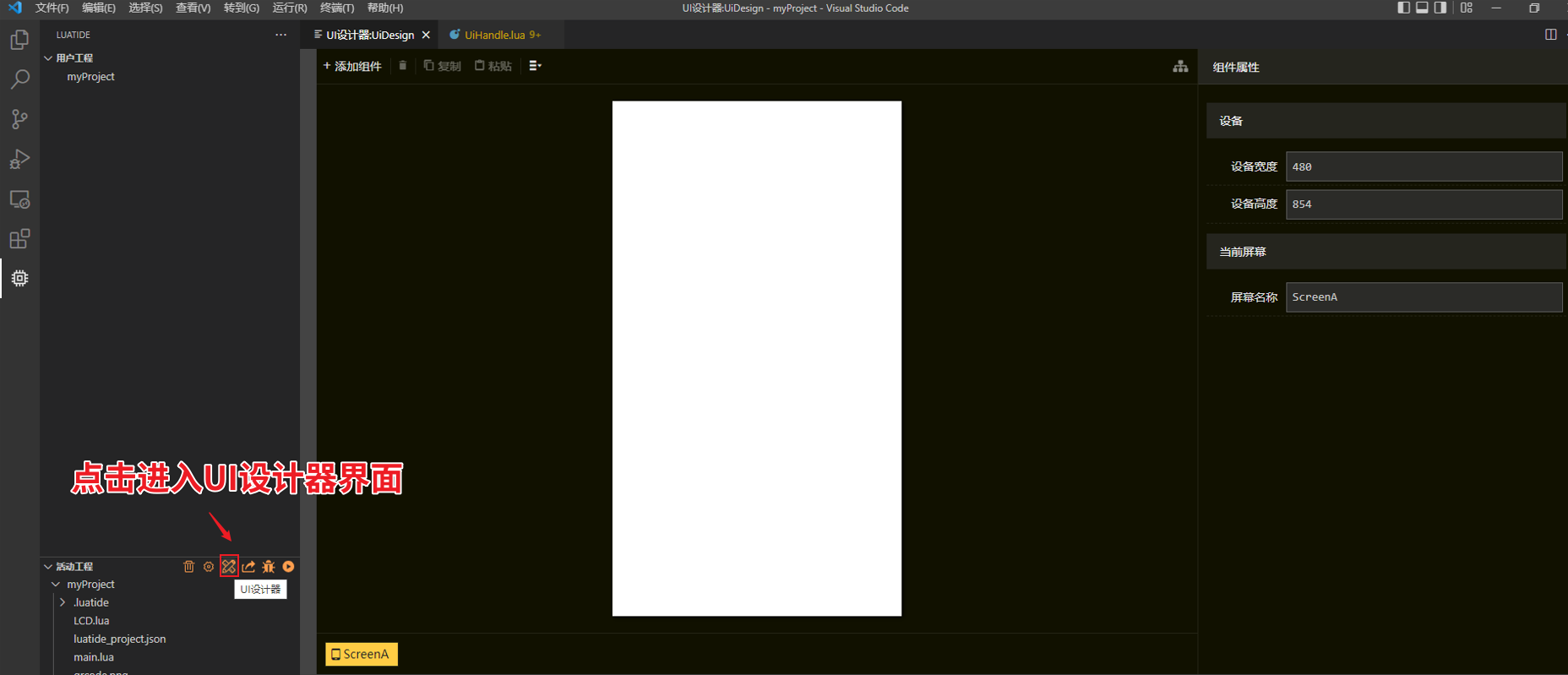Open the 终端(T) menu
This screenshot has height=675, width=1568.
tap(336, 8)
